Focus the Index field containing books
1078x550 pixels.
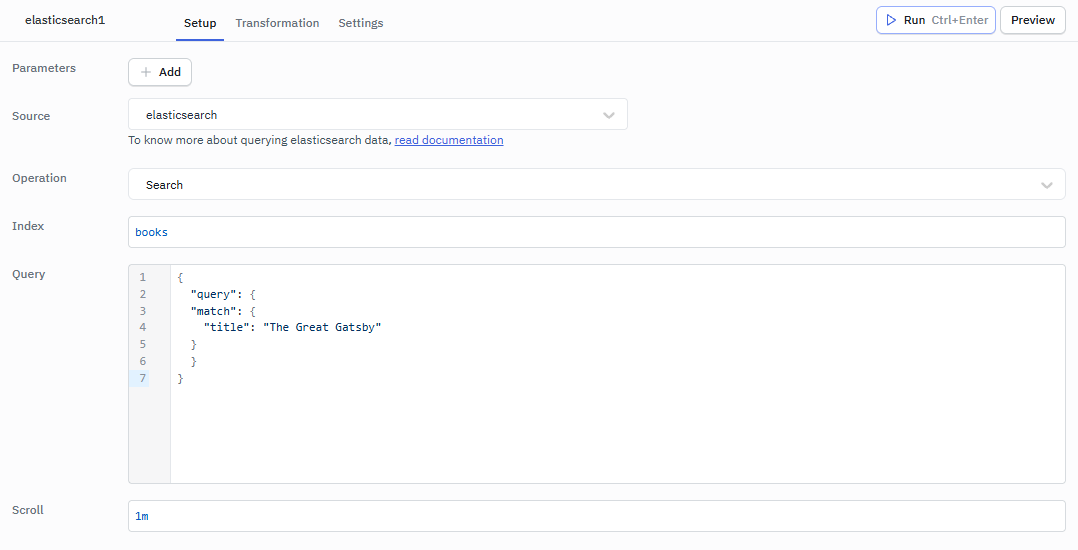[x=596, y=232]
